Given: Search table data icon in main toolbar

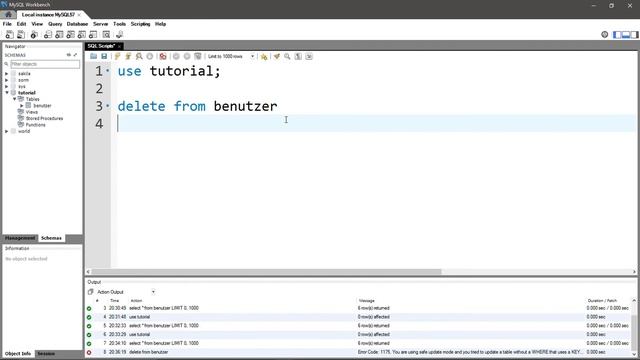Looking at the screenshot, I should (x=107, y=35).
